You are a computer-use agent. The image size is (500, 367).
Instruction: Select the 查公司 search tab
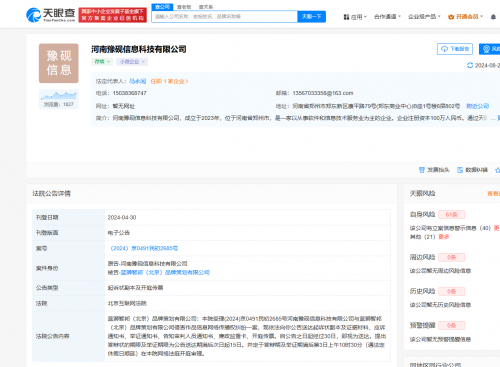coord(162,7)
